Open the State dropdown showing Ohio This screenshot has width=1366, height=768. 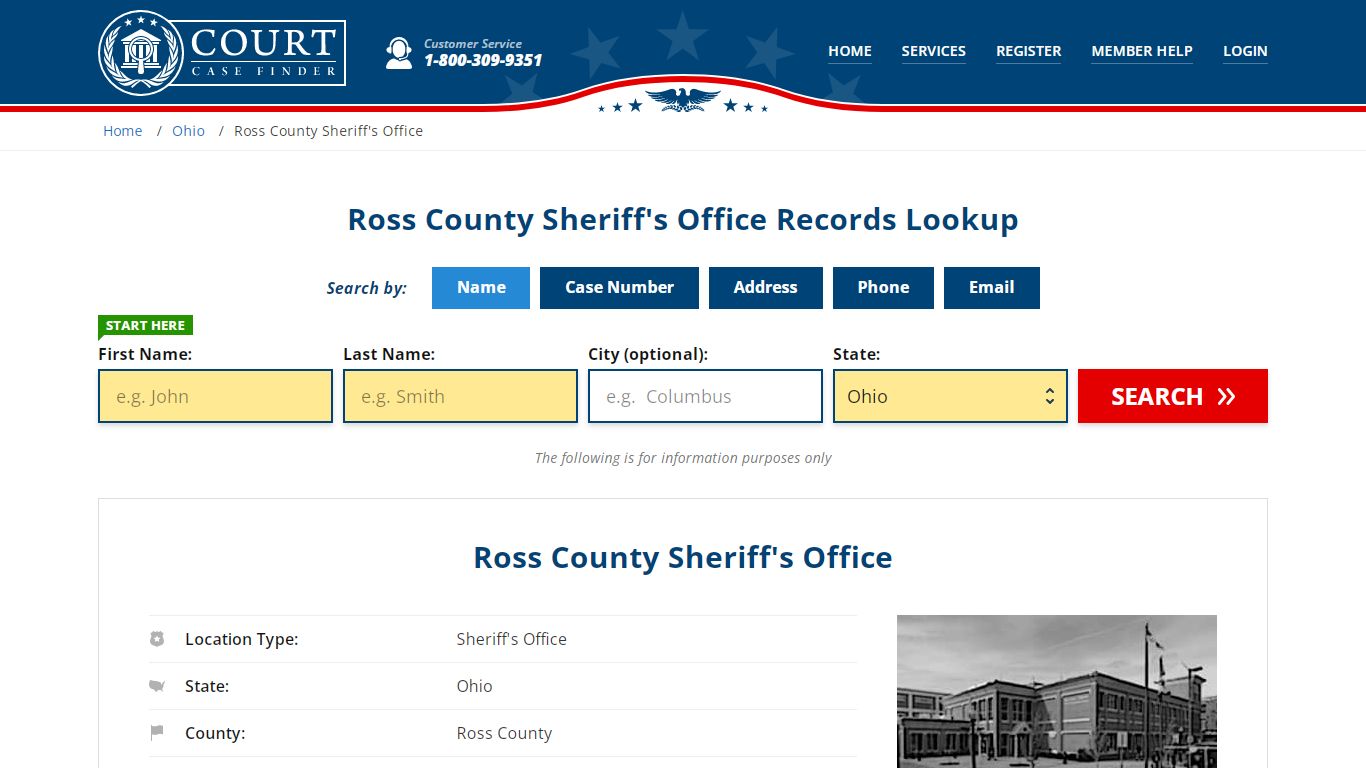point(950,396)
